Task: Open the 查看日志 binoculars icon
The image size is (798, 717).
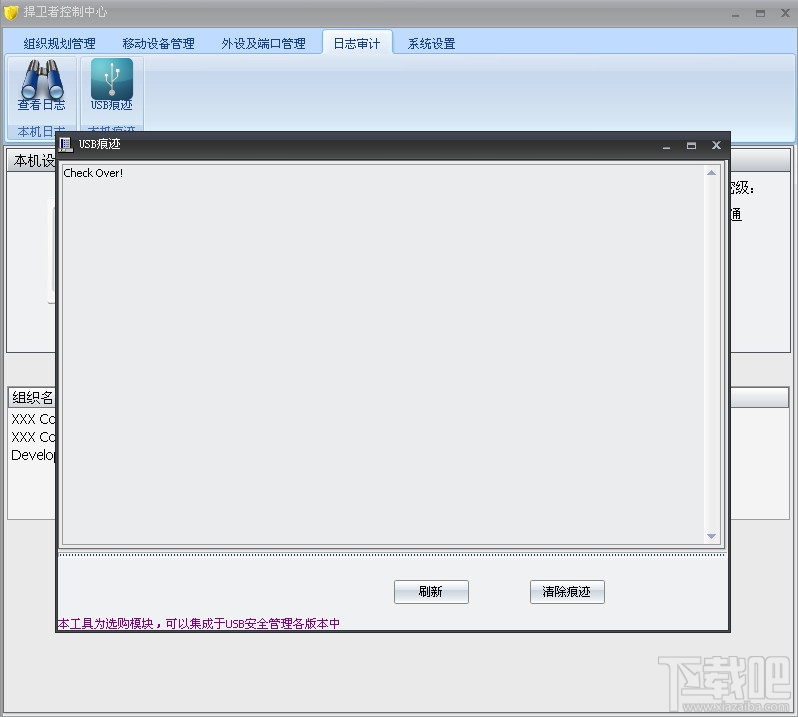Action: pyautogui.click(x=42, y=85)
